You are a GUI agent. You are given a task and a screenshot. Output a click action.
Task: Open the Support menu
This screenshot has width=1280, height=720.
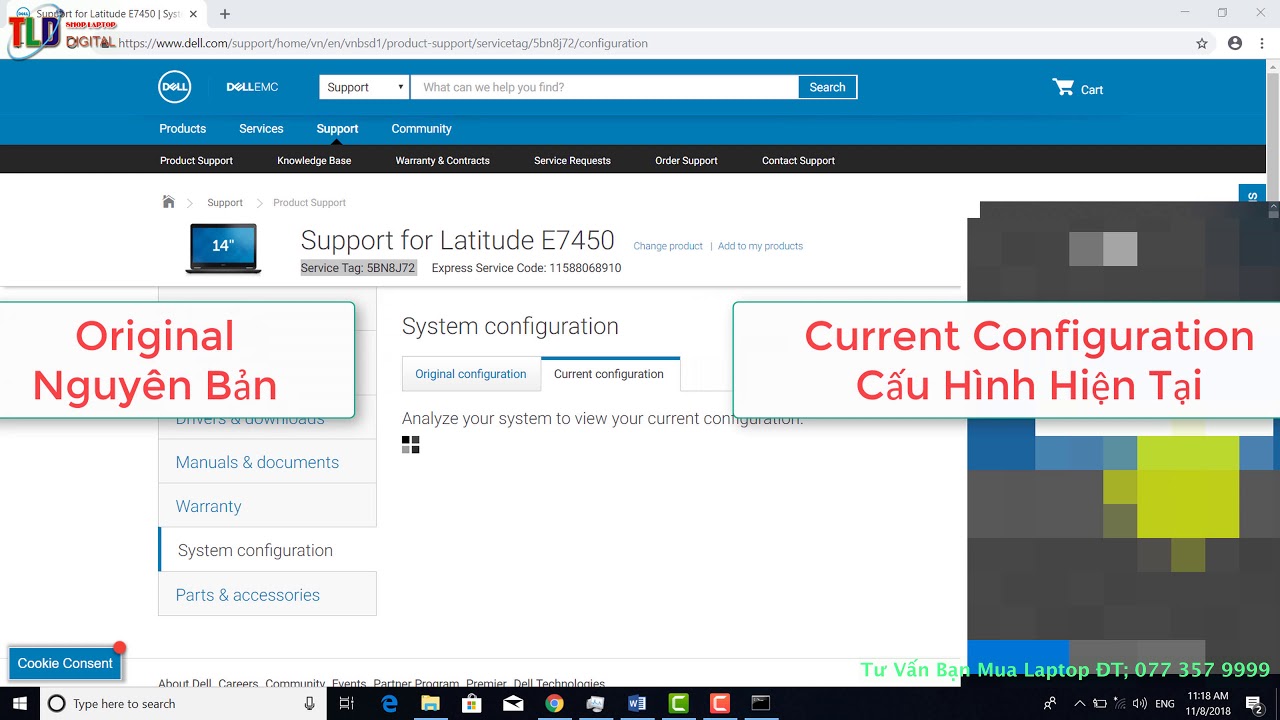point(337,129)
